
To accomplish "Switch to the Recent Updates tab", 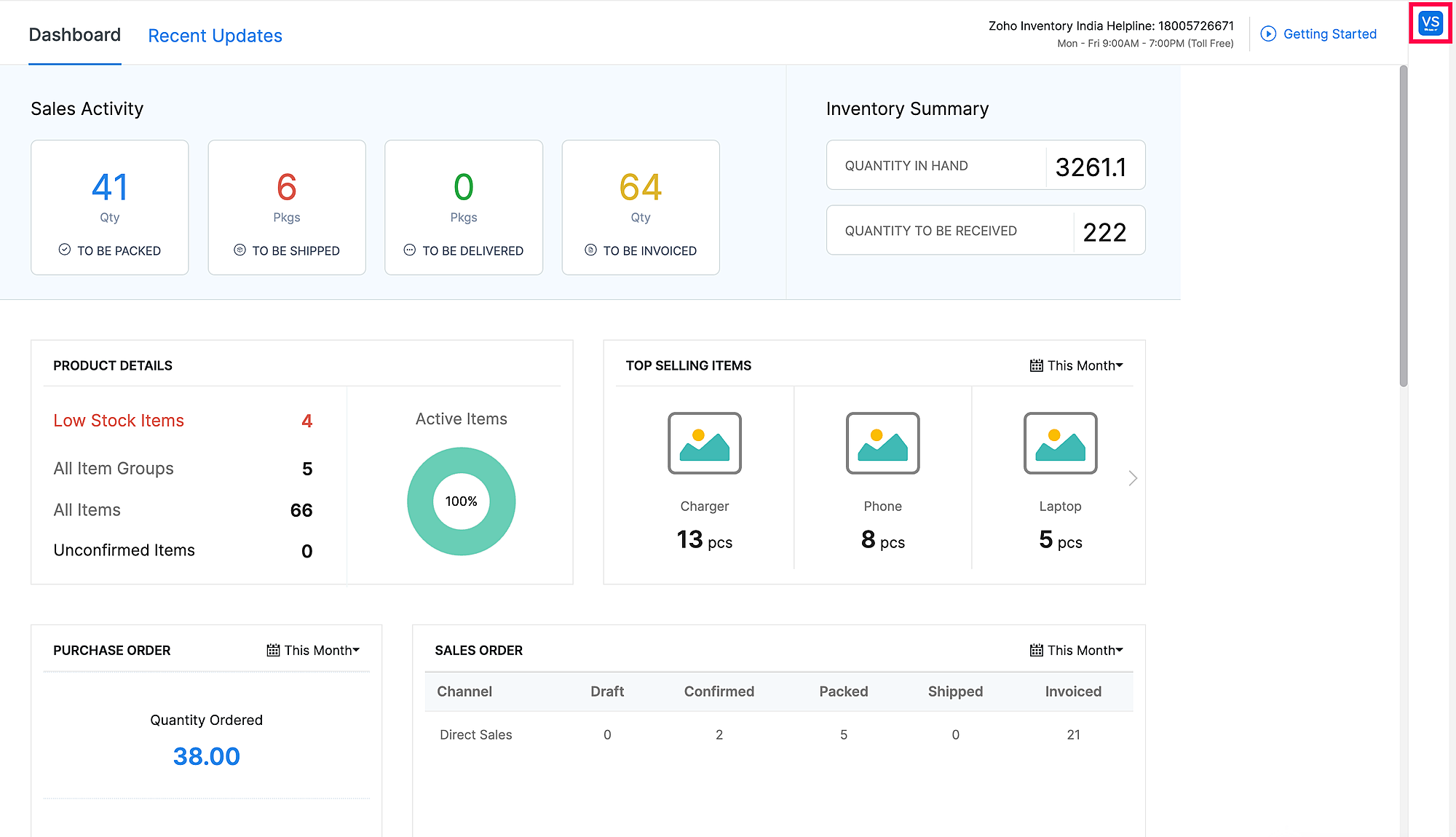I will click(x=215, y=36).
